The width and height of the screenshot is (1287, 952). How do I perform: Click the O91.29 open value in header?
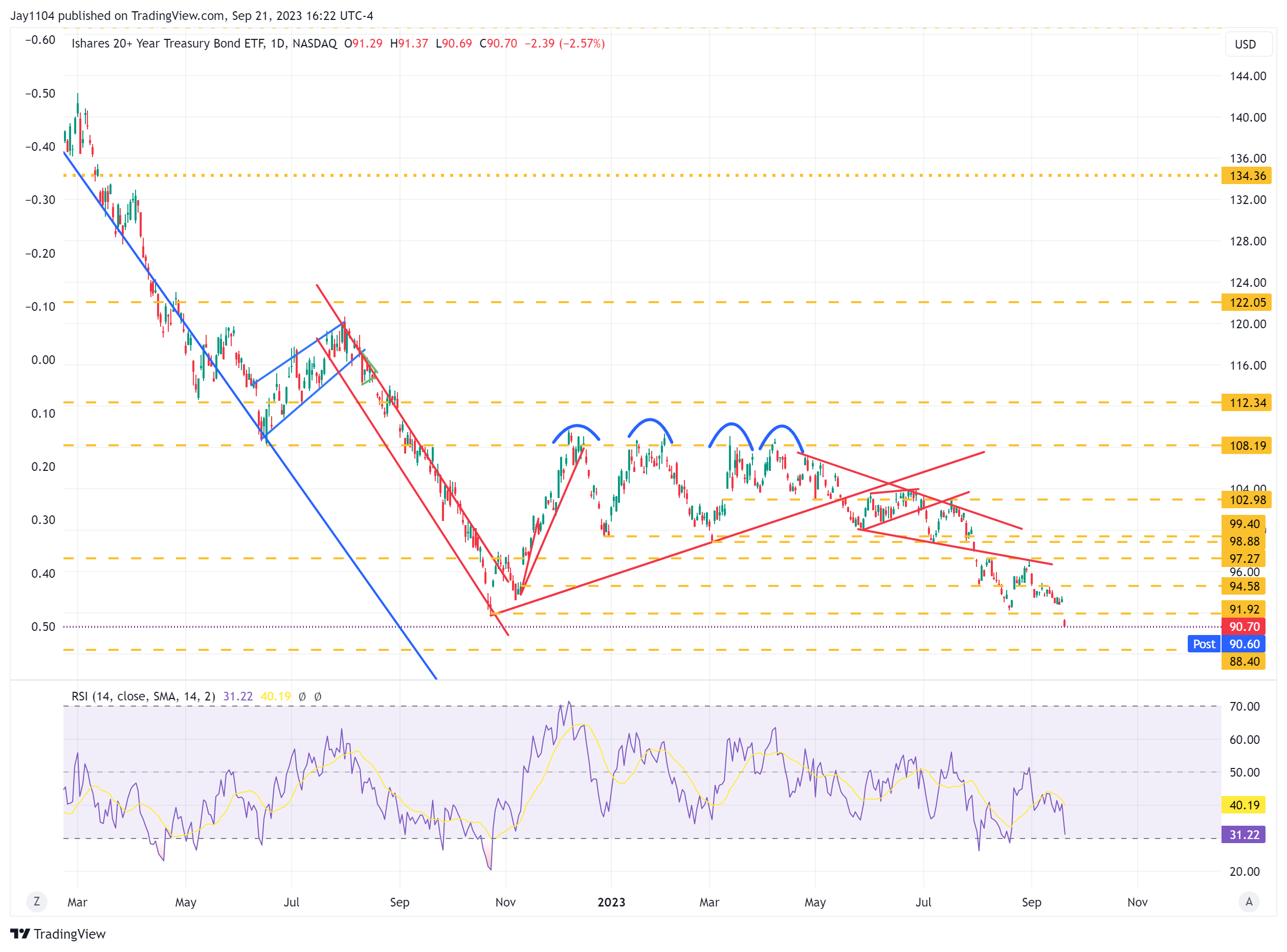click(363, 44)
